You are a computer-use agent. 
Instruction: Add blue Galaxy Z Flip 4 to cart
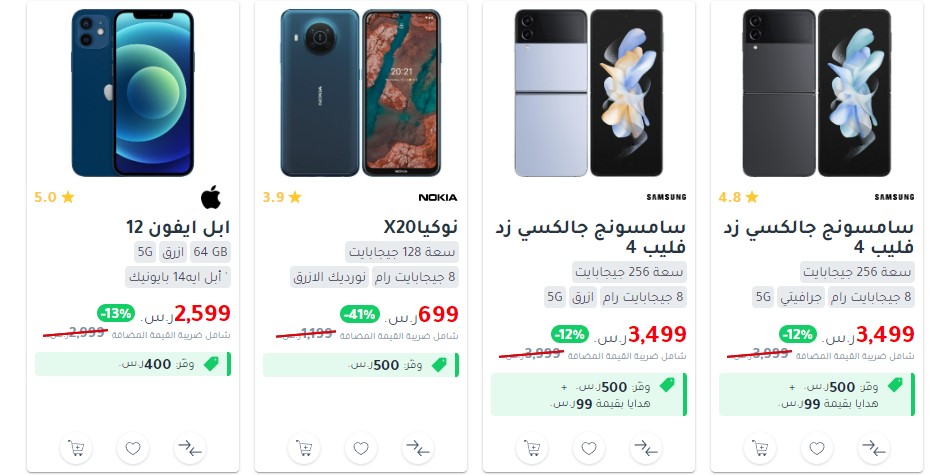click(x=532, y=448)
